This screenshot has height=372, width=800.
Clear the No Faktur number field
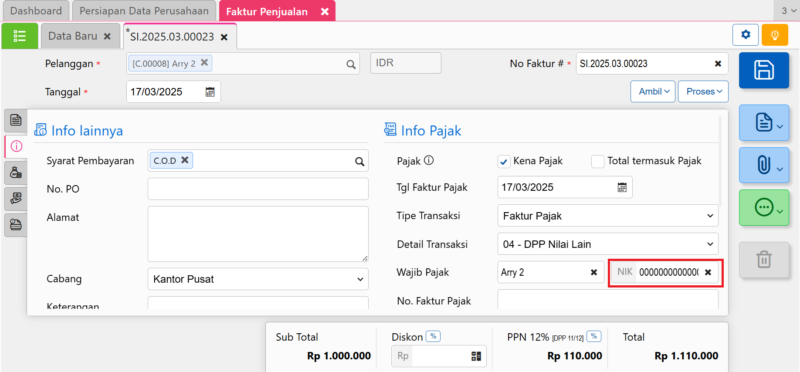tap(718, 64)
